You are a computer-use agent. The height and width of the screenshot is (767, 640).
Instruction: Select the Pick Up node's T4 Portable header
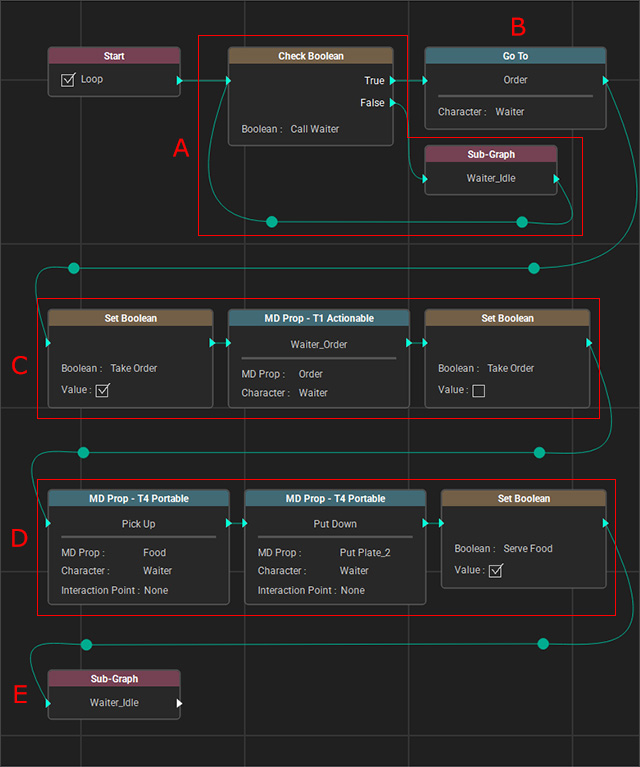[x=138, y=498]
